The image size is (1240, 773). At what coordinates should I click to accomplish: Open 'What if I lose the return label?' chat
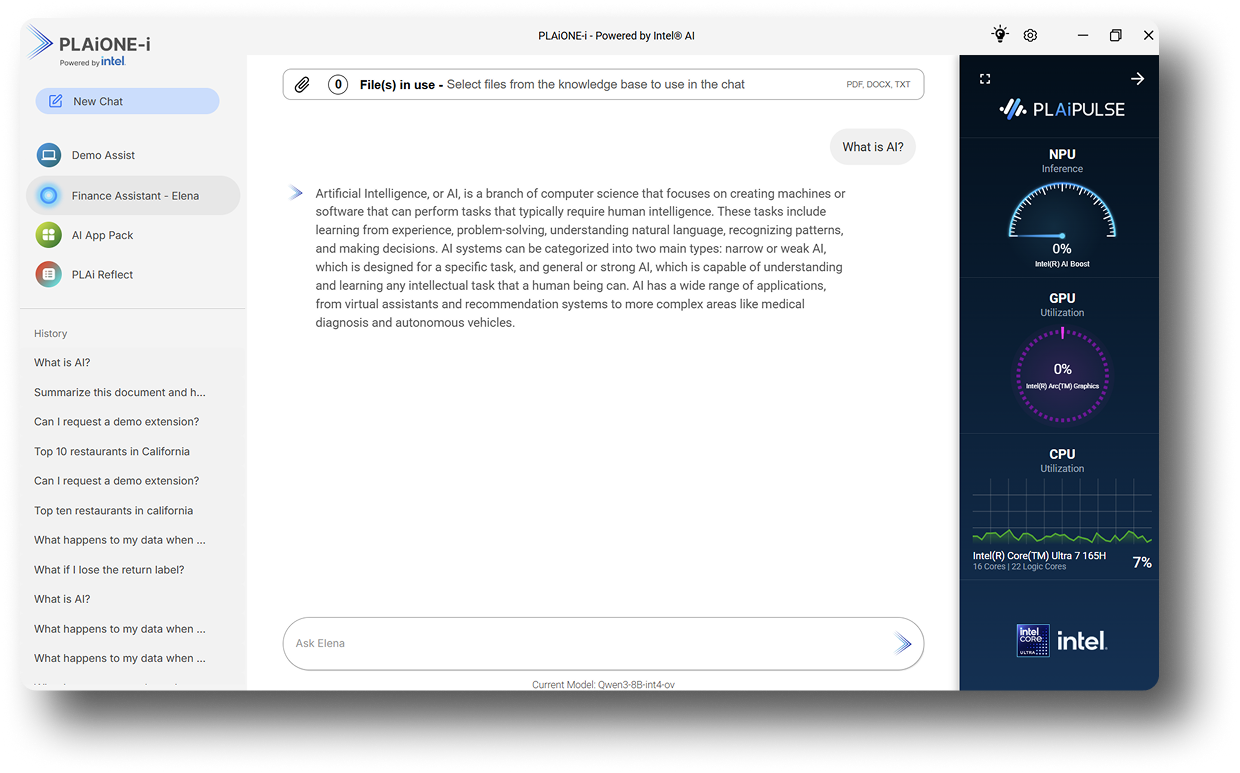click(x=109, y=570)
